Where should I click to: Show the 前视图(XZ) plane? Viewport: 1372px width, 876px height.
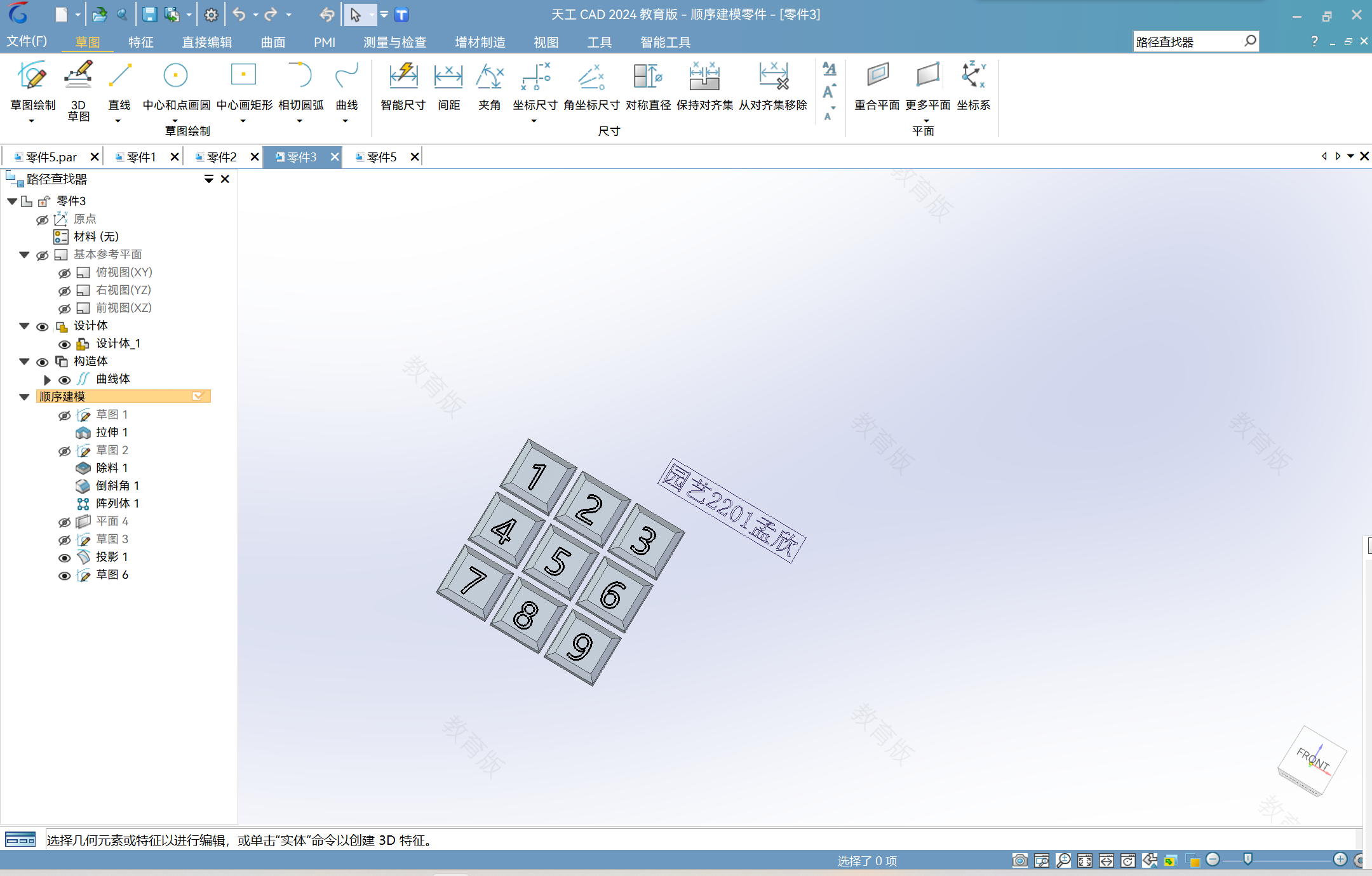(x=64, y=308)
